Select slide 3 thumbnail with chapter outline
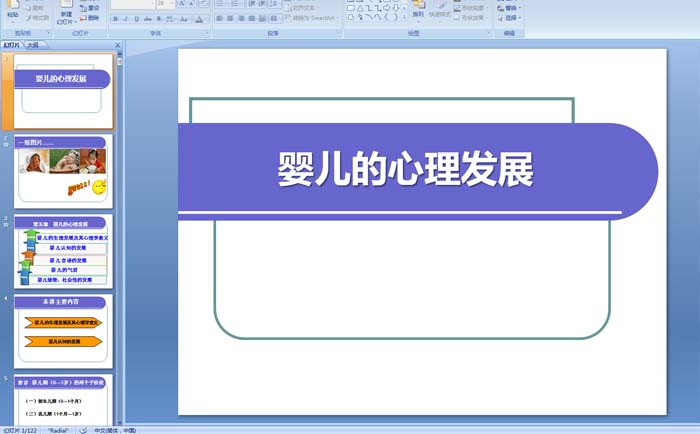 [x=63, y=251]
